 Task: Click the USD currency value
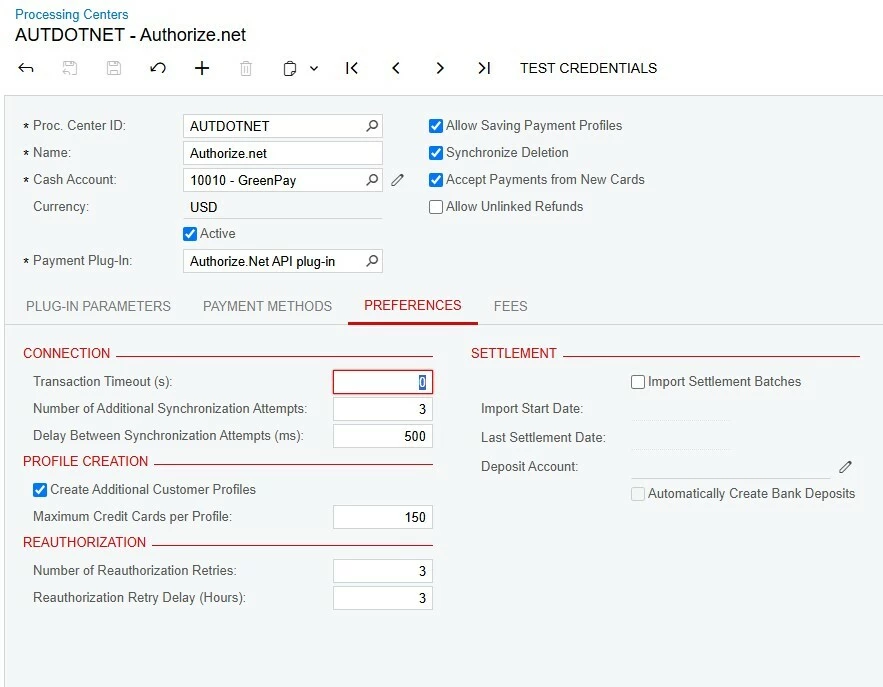(x=203, y=207)
